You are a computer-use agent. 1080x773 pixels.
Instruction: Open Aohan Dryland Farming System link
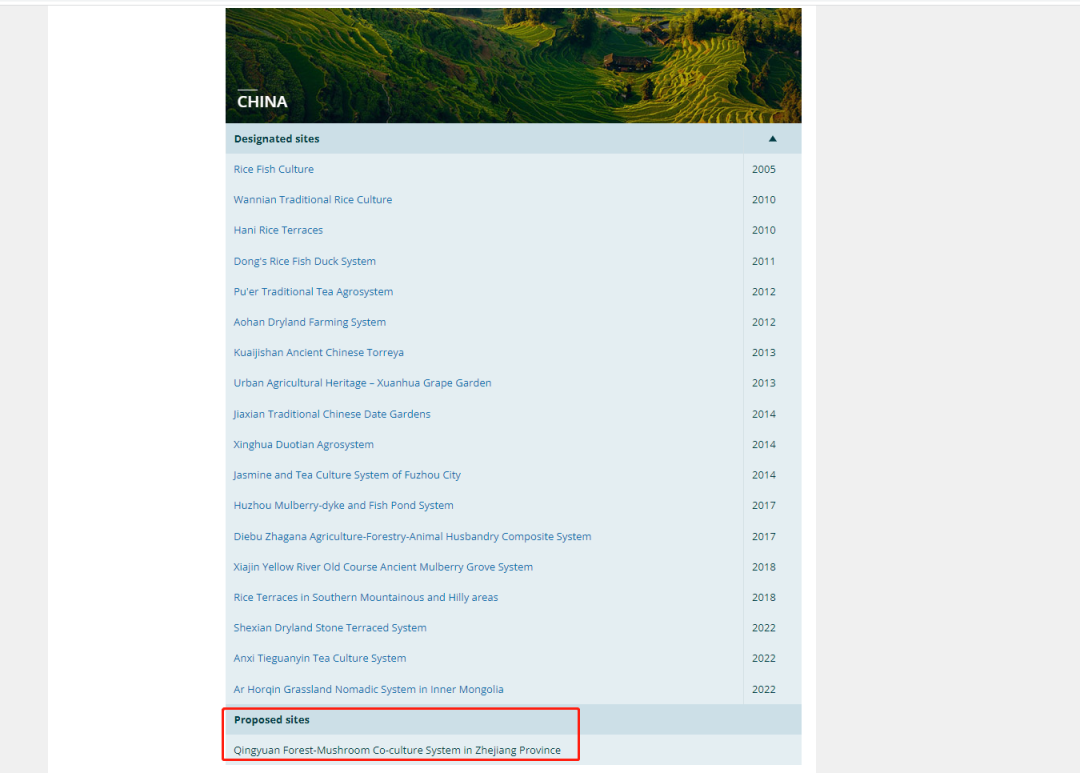pyautogui.click(x=309, y=322)
